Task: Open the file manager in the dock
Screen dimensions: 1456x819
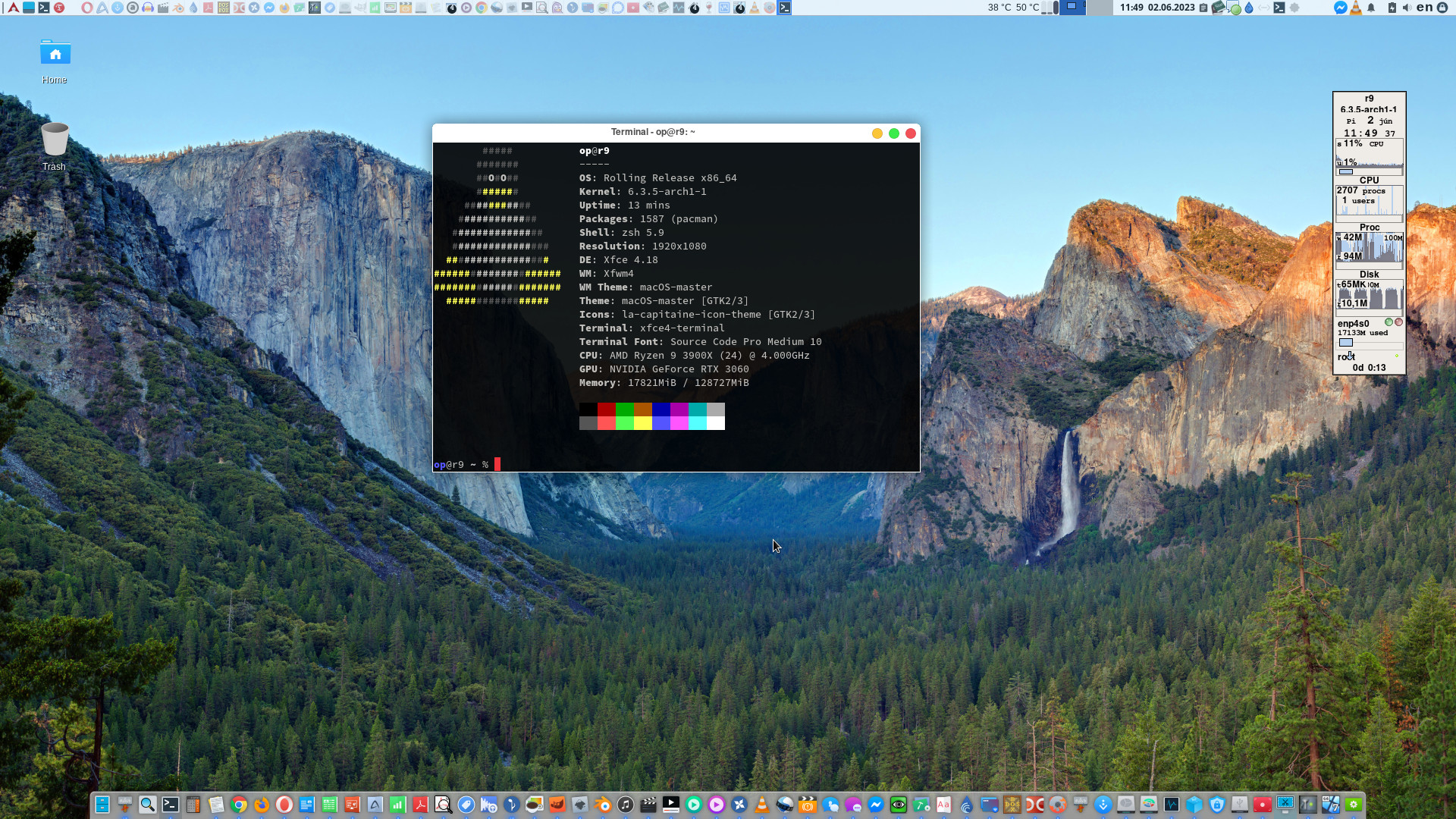Action: [x=102, y=805]
